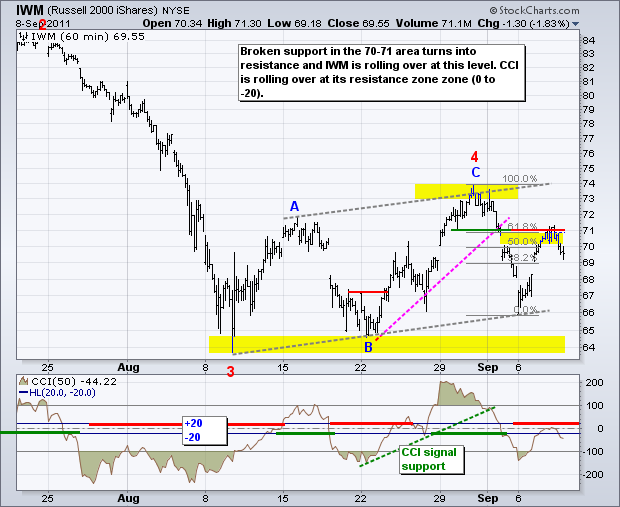Click the 64 price axis label
The image size is (620, 507).
(588, 347)
